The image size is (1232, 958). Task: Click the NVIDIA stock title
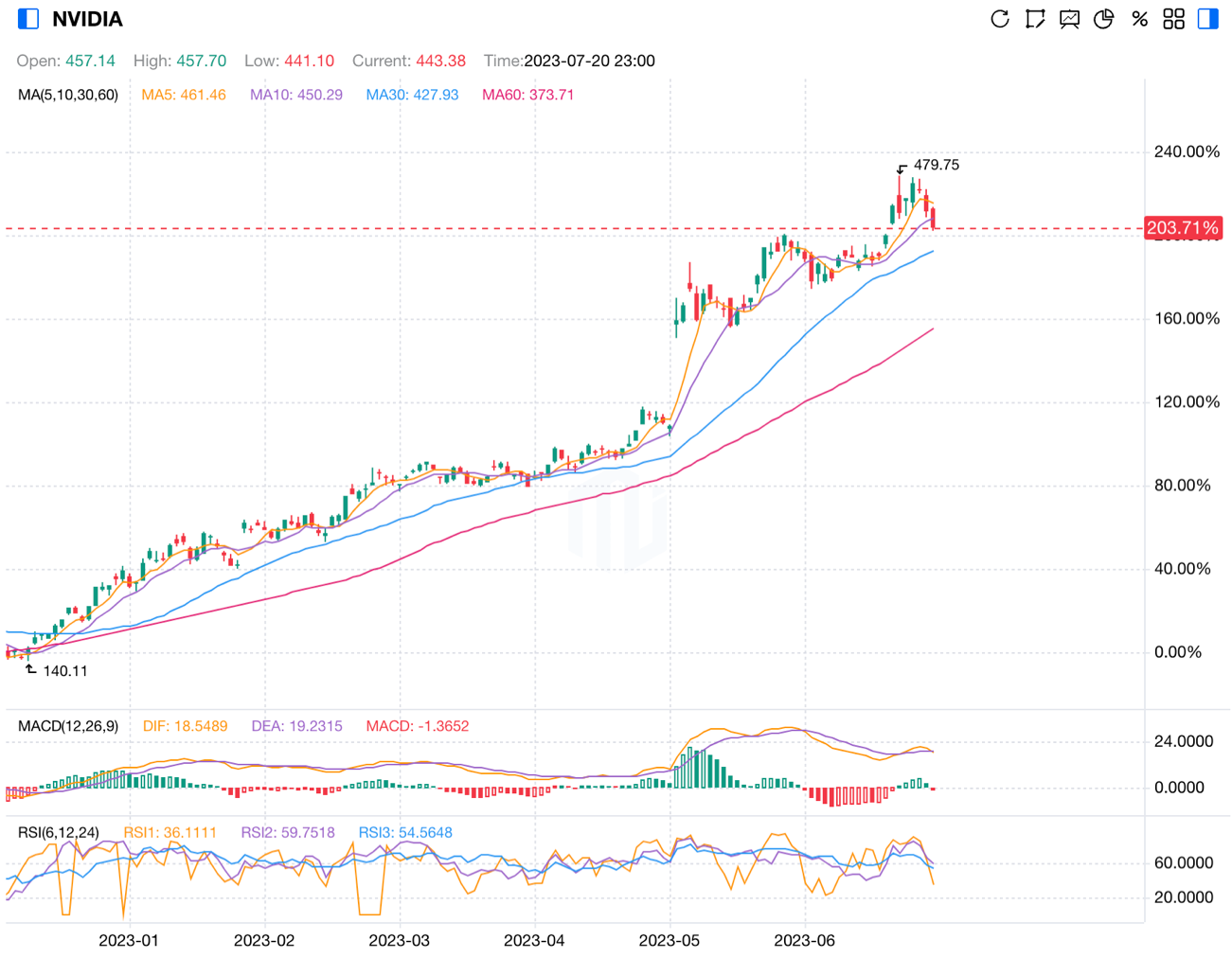click(87, 19)
